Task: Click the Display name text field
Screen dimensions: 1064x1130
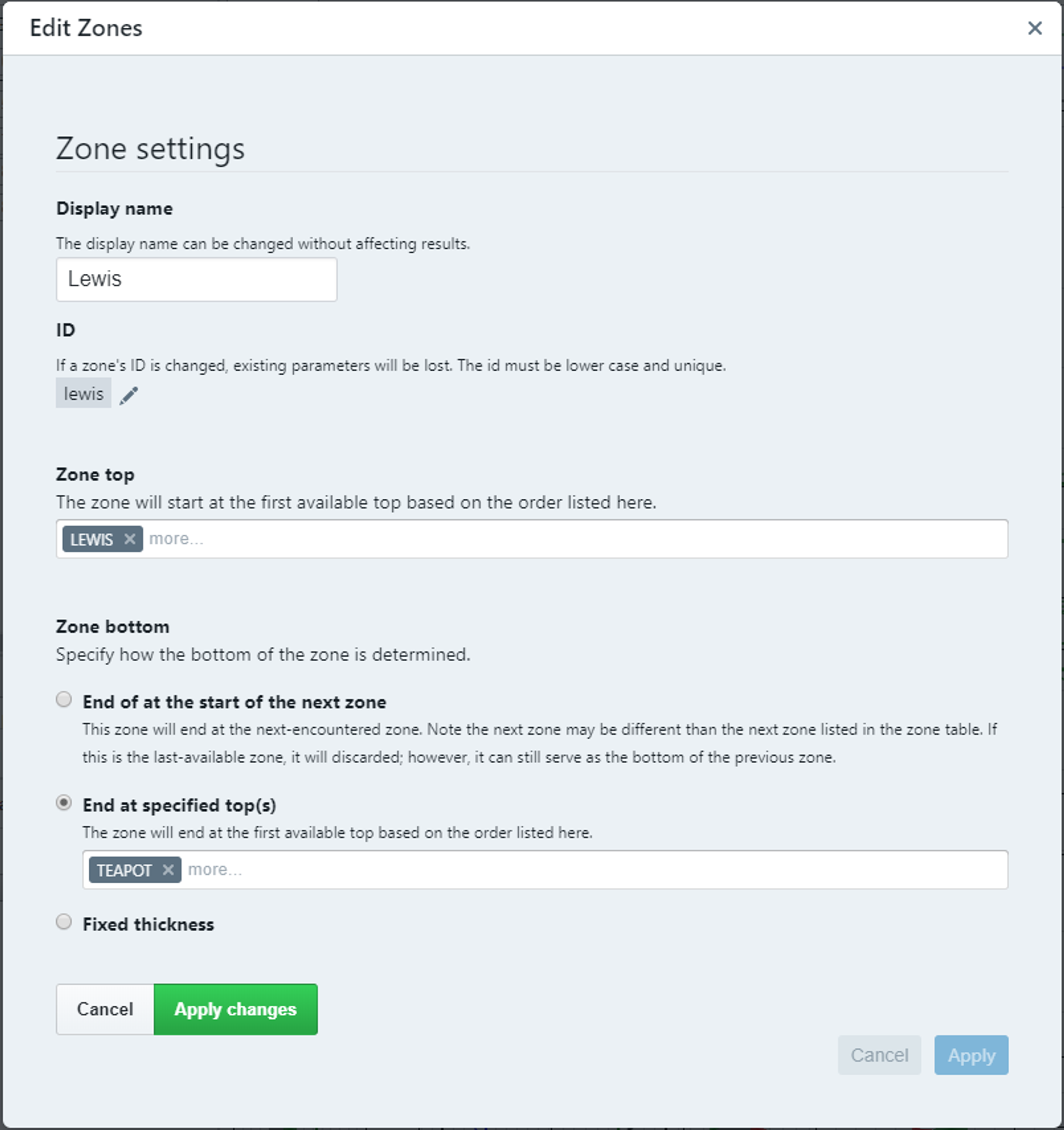Action: (196, 279)
